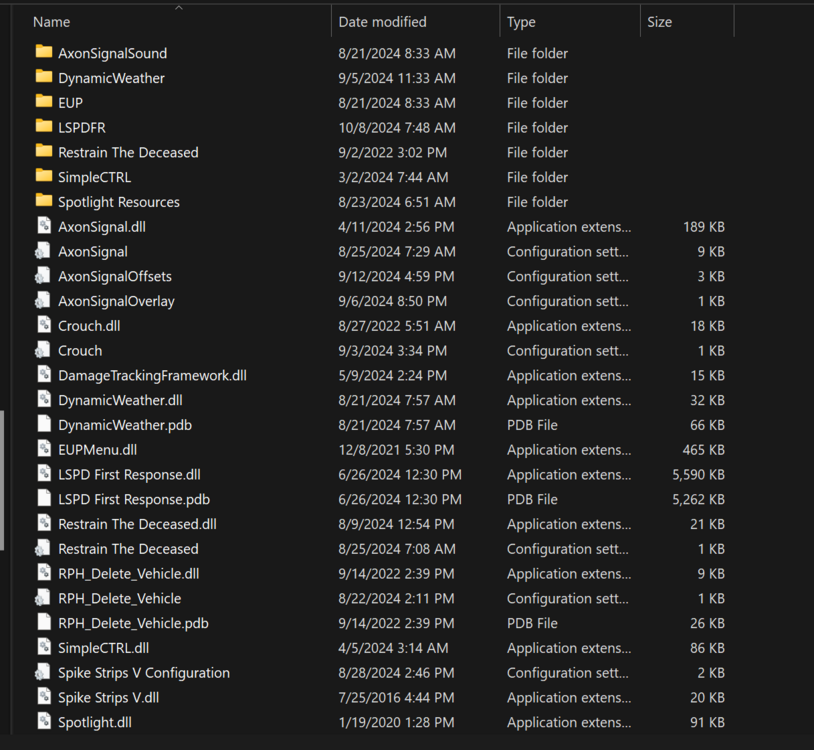Click the LSPD First Response.pdb file icon

[44, 499]
